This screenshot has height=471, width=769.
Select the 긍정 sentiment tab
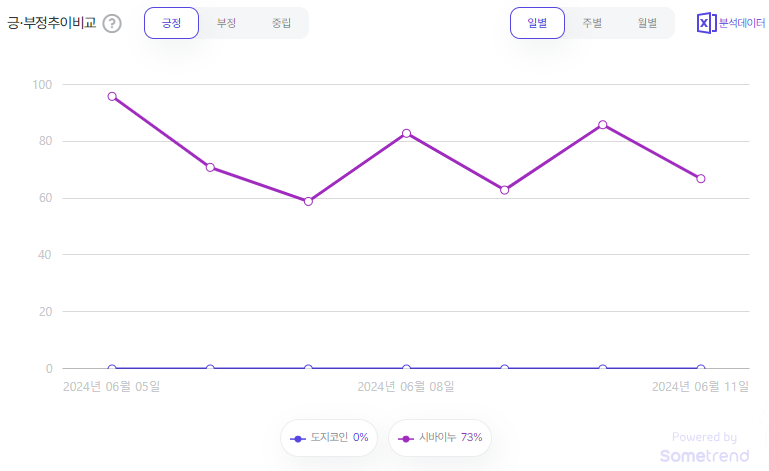click(x=171, y=23)
